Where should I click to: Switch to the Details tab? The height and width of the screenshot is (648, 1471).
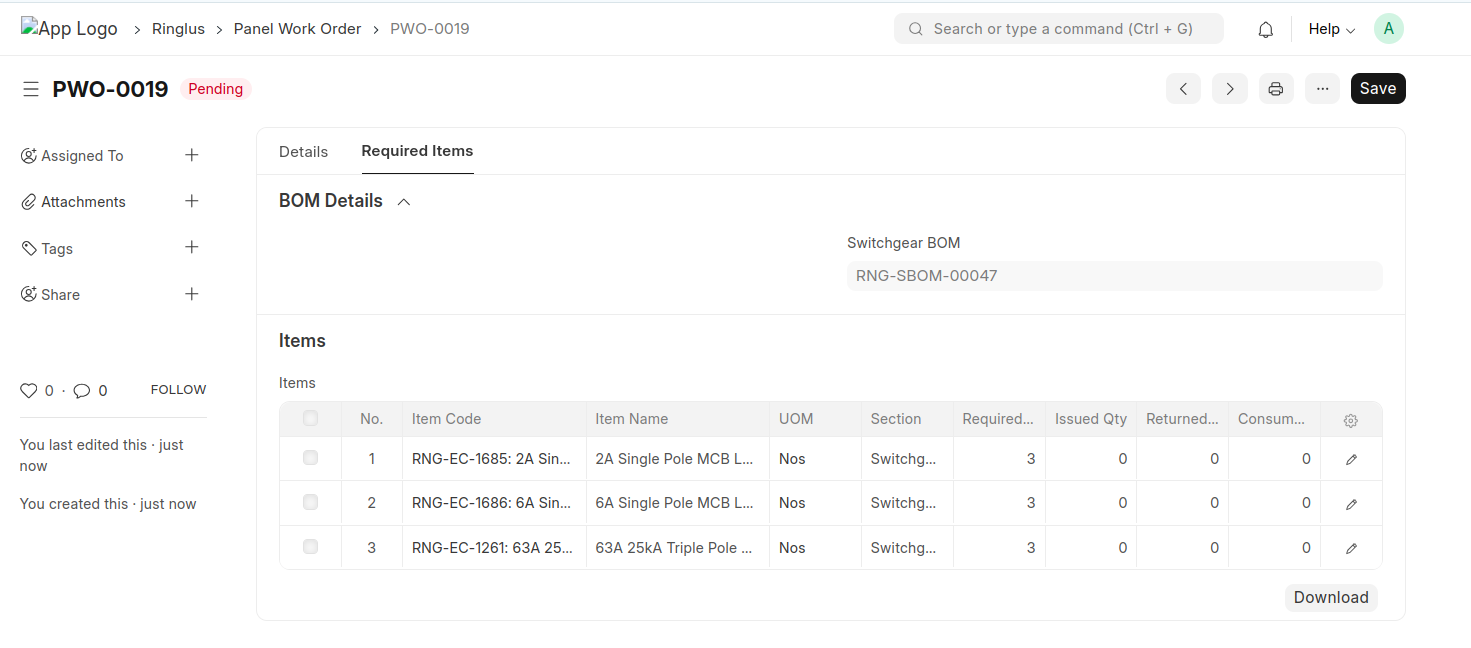tap(303, 152)
